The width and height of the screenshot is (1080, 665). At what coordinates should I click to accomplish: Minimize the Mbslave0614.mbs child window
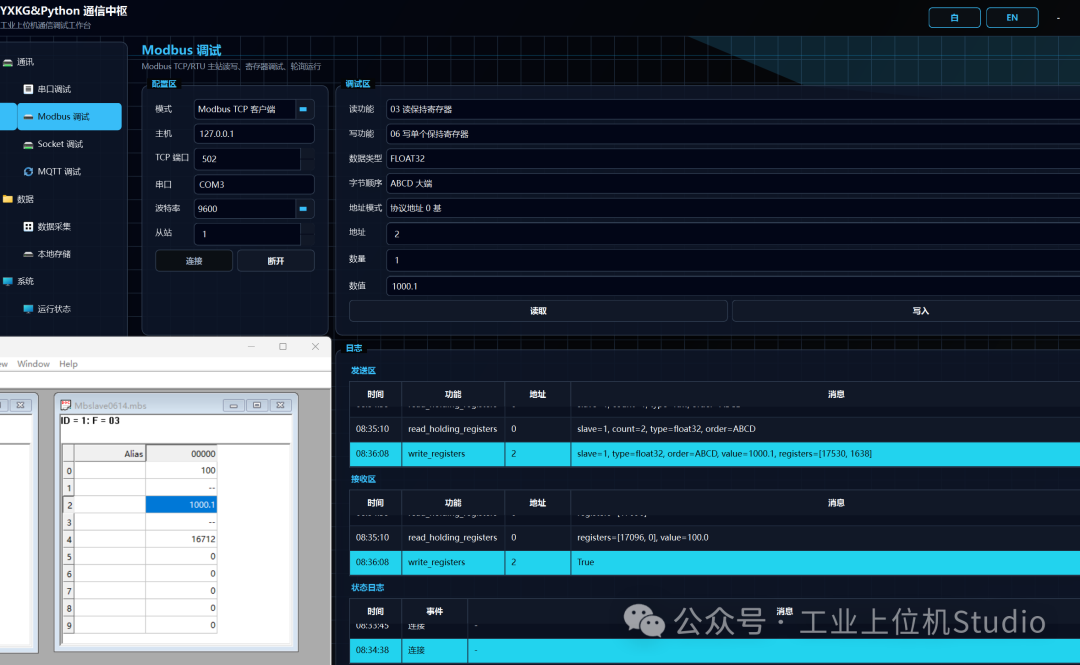coord(233,405)
